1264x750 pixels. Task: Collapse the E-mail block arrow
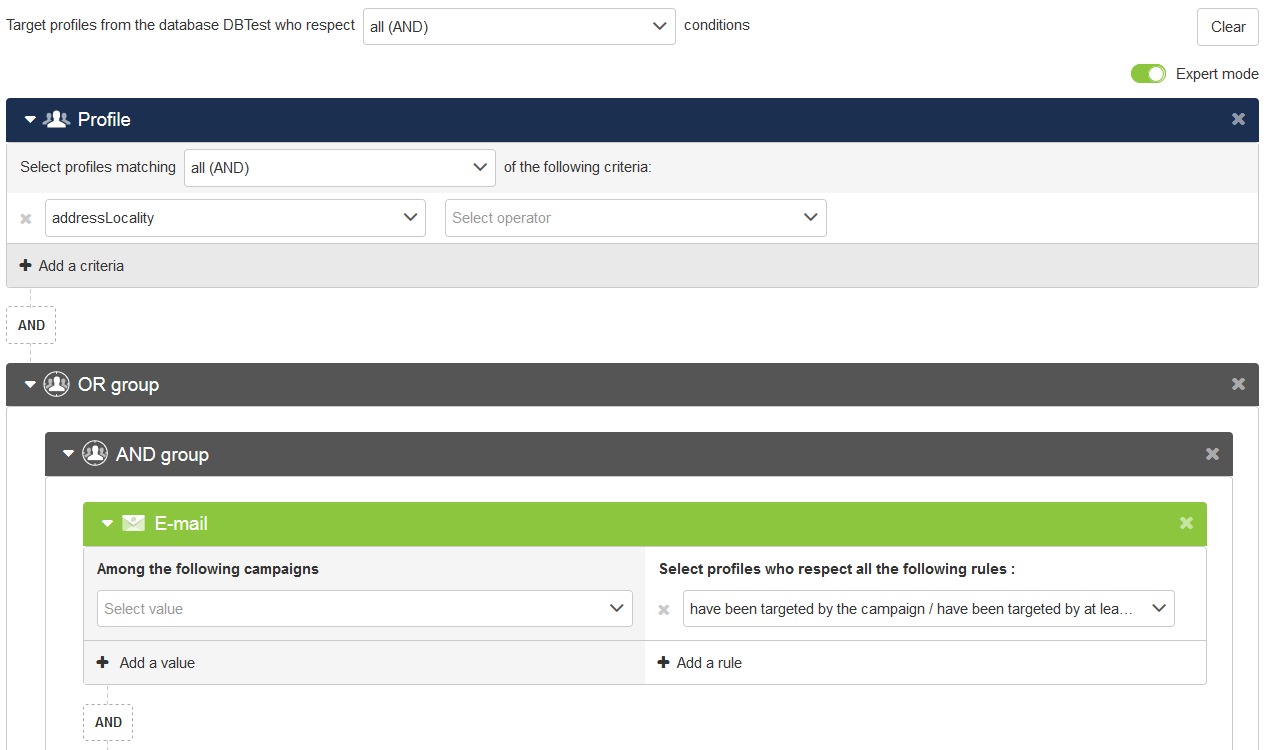(107, 524)
